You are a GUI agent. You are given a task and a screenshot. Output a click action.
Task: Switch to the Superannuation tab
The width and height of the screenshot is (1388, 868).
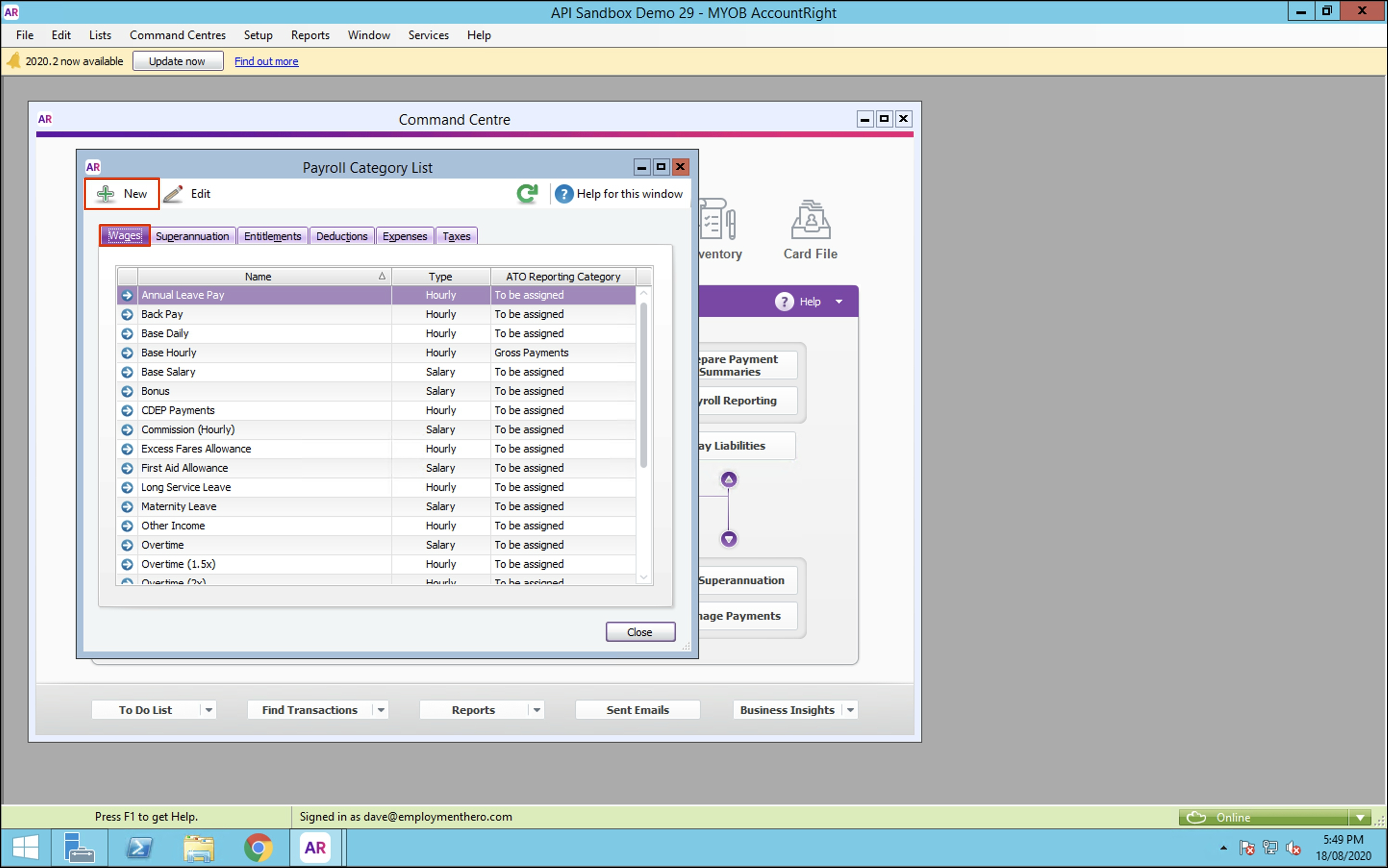coord(192,236)
